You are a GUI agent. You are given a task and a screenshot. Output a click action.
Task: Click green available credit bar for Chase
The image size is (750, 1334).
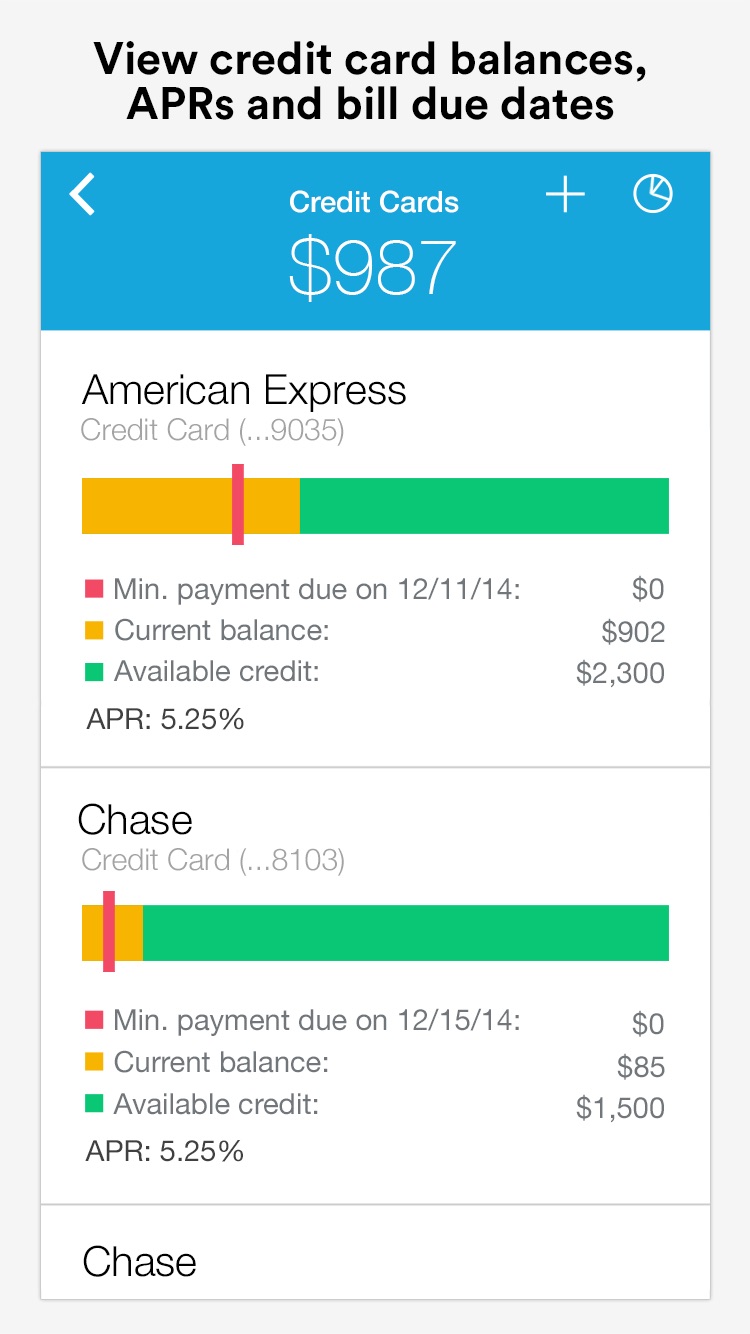point(406,933)
